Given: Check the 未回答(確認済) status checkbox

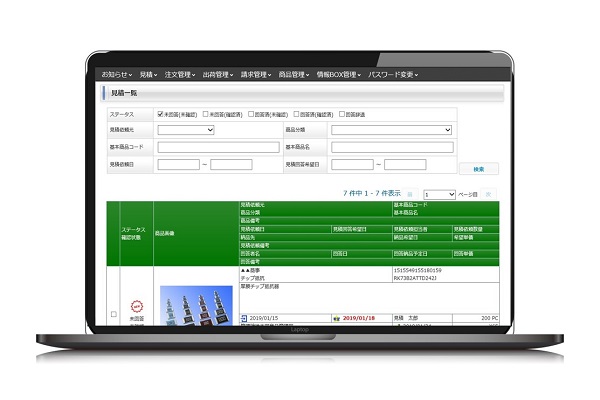Looking at the screenshot, I should tap(205, 114).
